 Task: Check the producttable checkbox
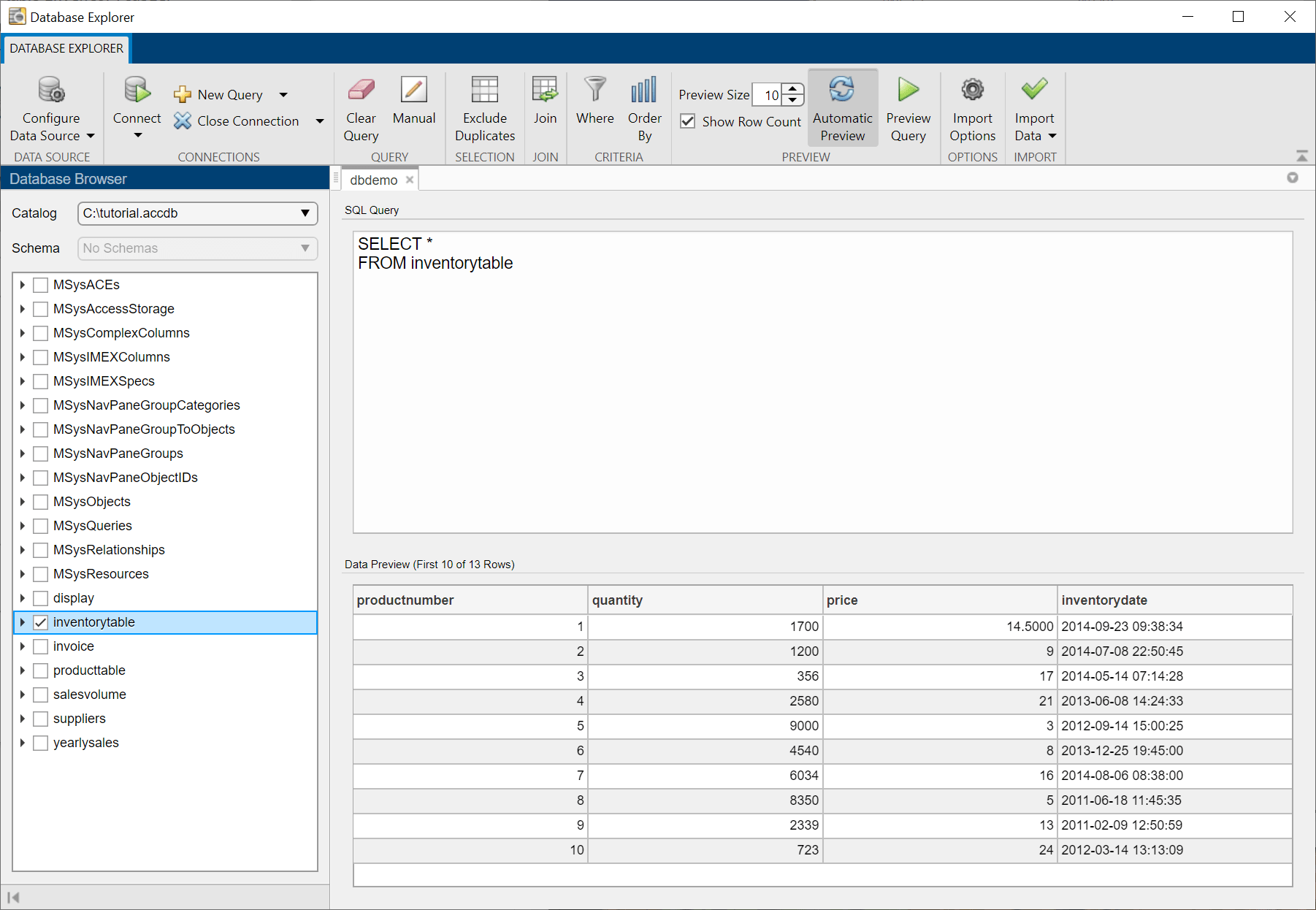41,670
